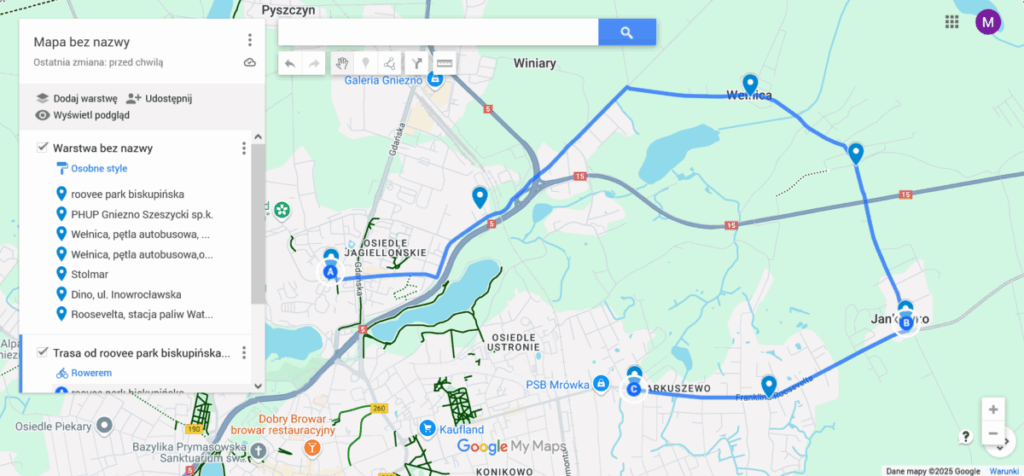1024x476 pixels.
Task: Open map options three-dot menu
Action: pyautogui.click(x=249, y=40)
